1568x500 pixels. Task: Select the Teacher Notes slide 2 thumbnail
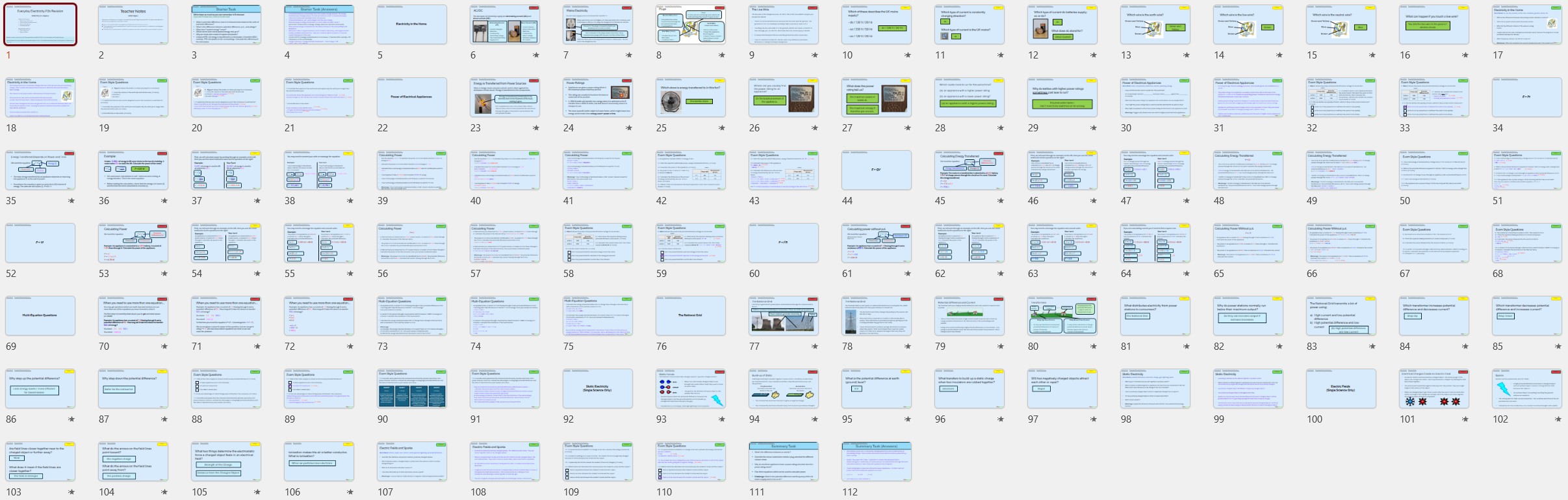click(133, 25)
